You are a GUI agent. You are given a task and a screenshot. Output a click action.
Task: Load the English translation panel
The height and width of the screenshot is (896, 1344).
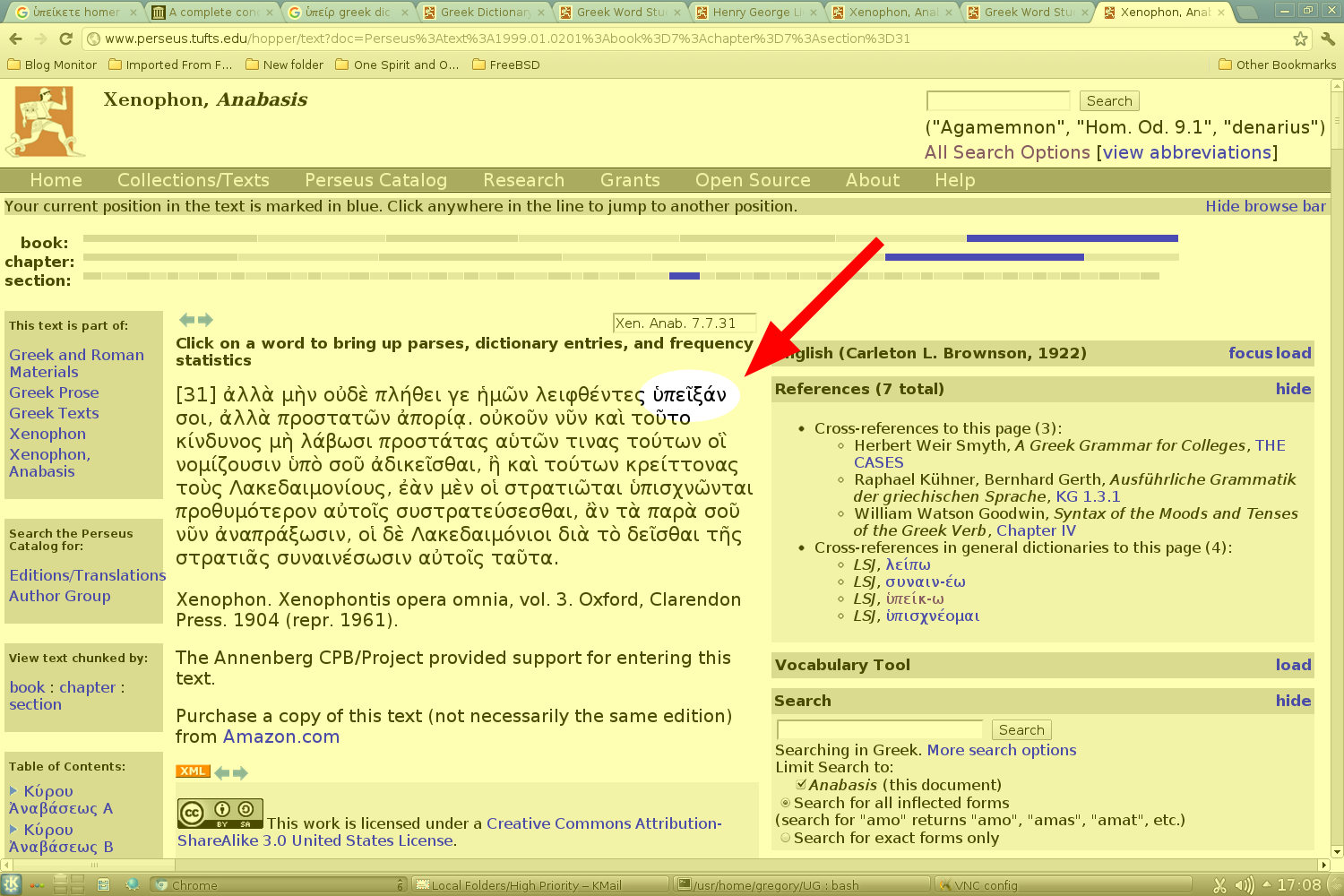pos(1293,353)
